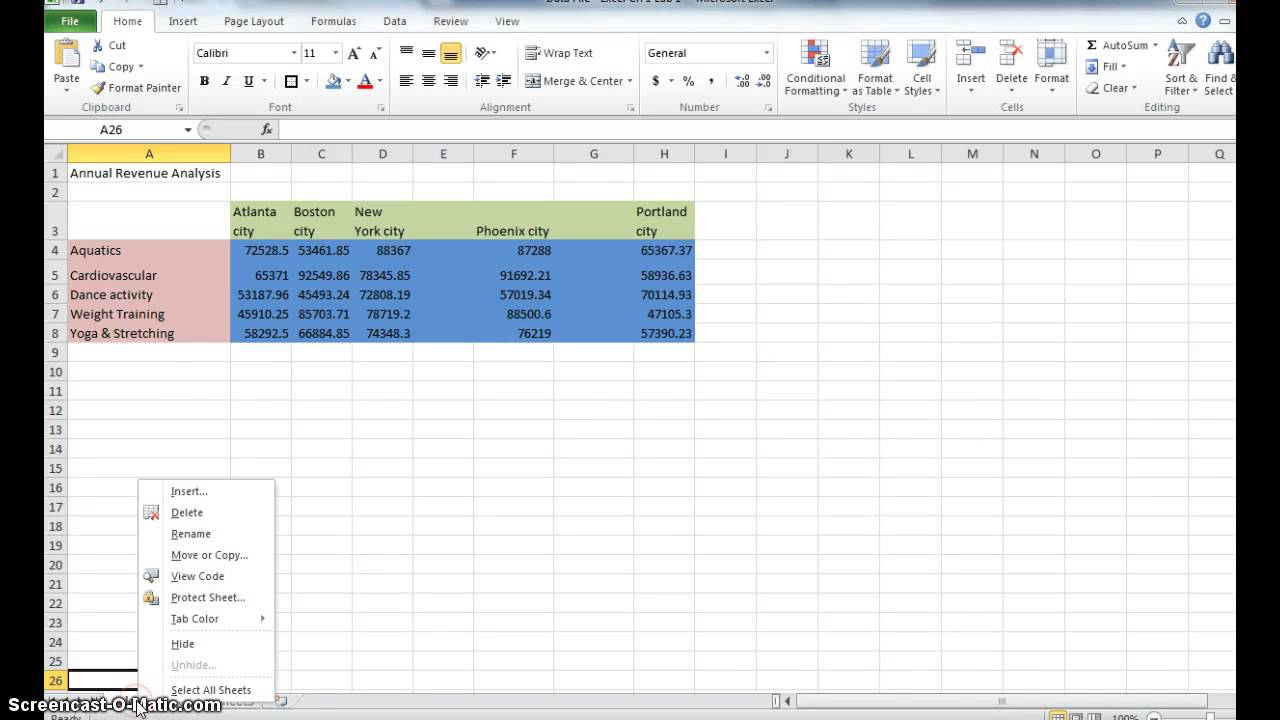Choose Select All Sheets
This screenshot has height=720, width=1280.
[206, 690]
